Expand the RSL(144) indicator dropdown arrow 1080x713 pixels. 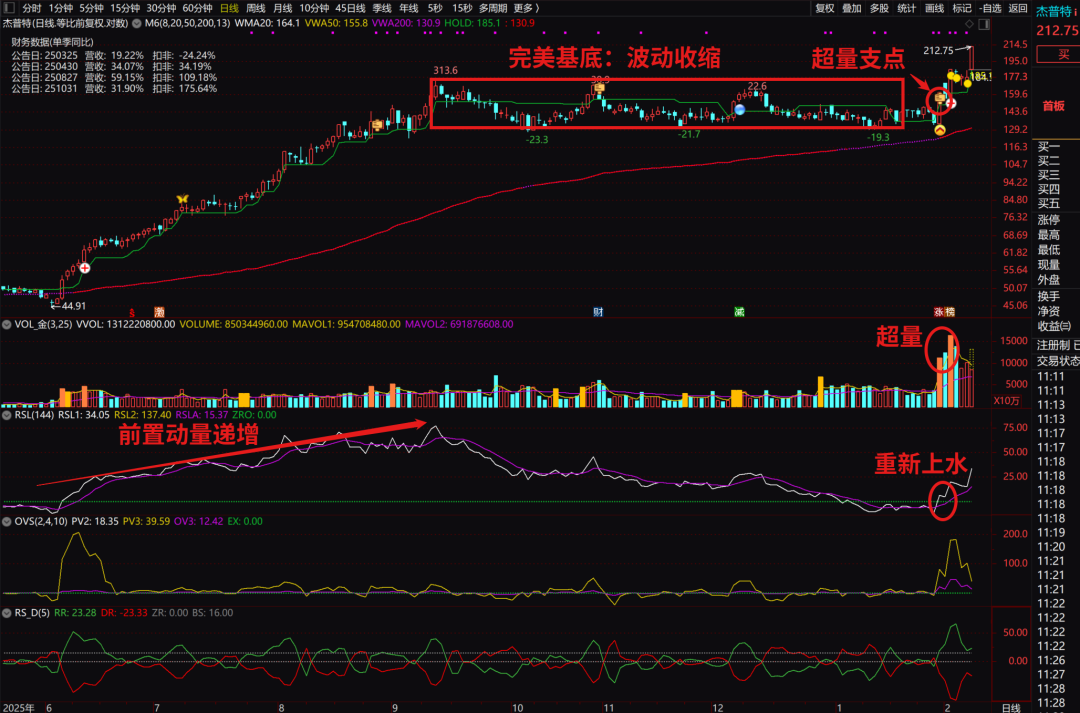pyautogui.click(x=7, y=415)
